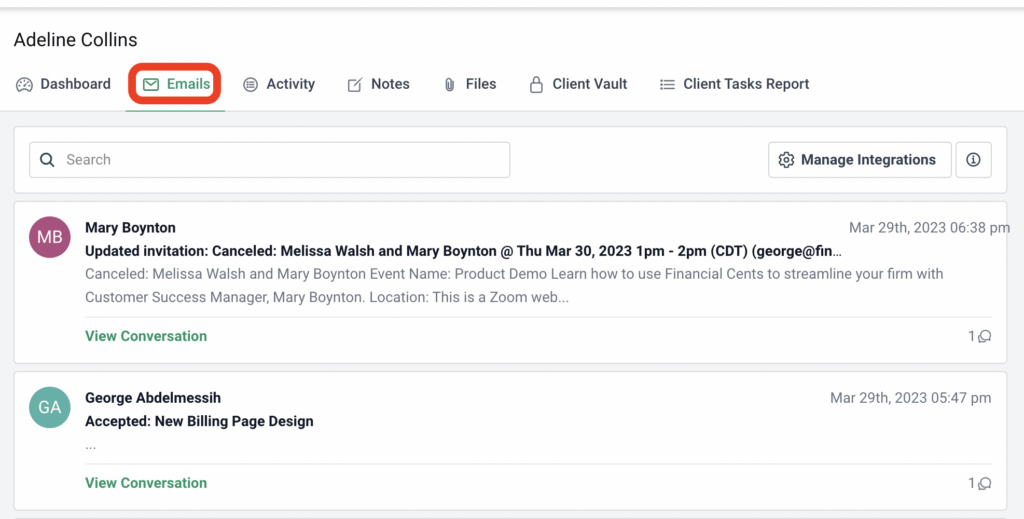Open the Files tab
Screen dimensions: 1024x519
pyautogui.click(x=469, y=84)
